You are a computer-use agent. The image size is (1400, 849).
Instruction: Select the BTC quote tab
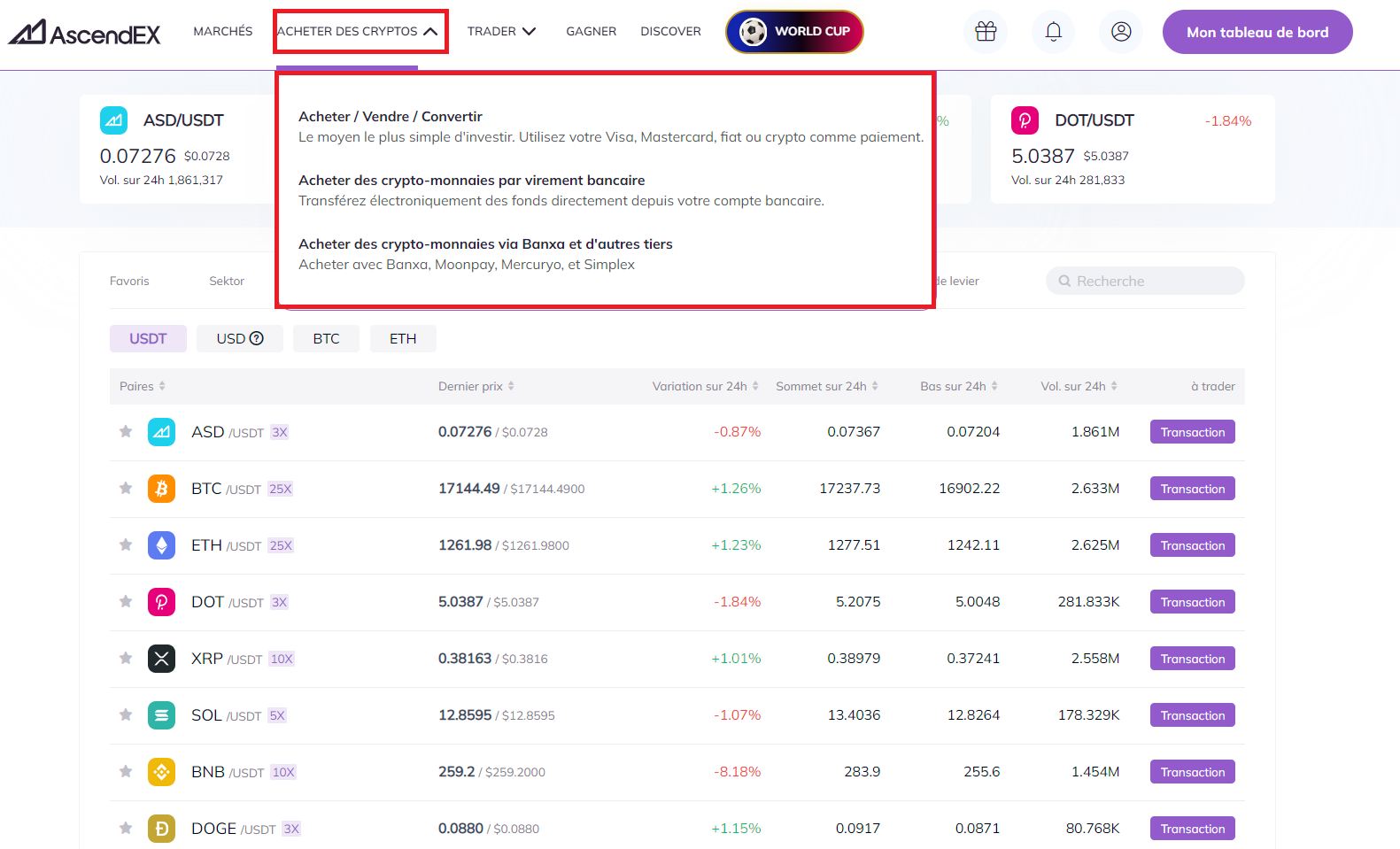tap(326, 338)
